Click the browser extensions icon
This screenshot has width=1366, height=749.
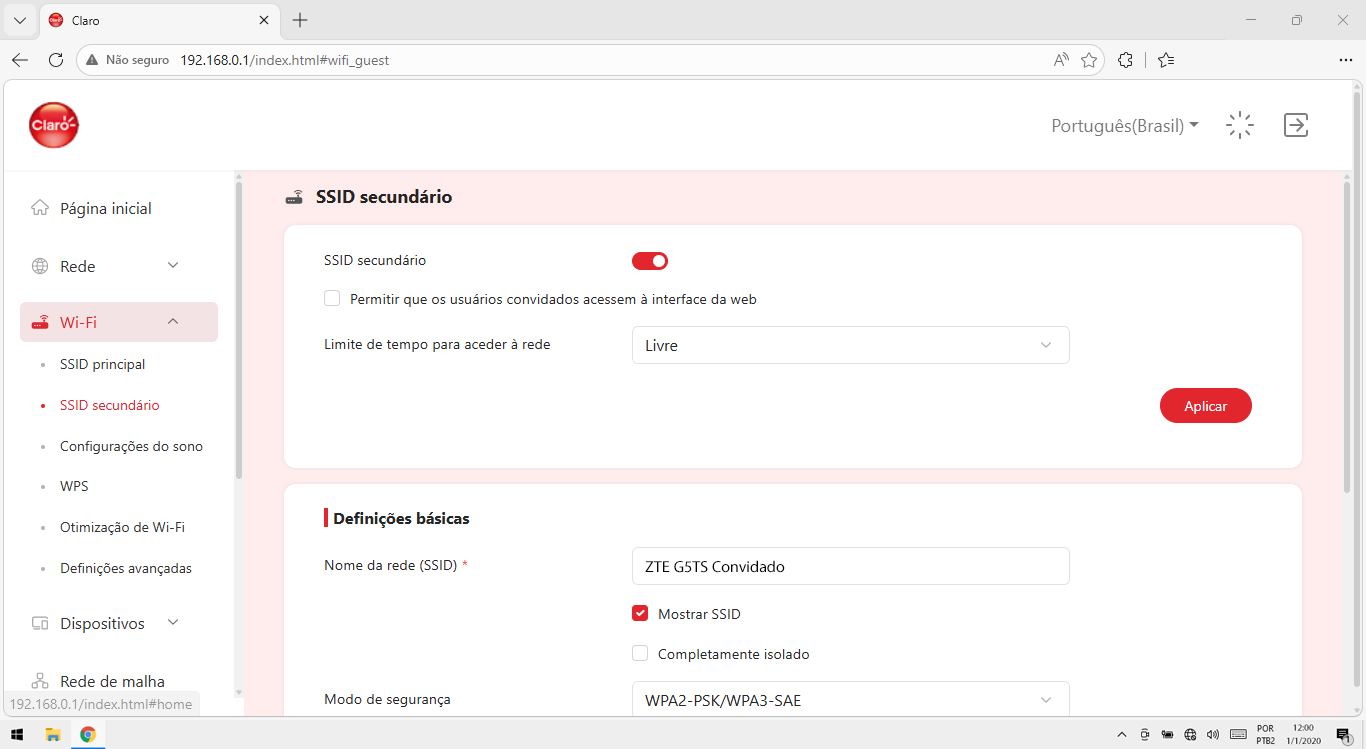tap(1125, 60)
